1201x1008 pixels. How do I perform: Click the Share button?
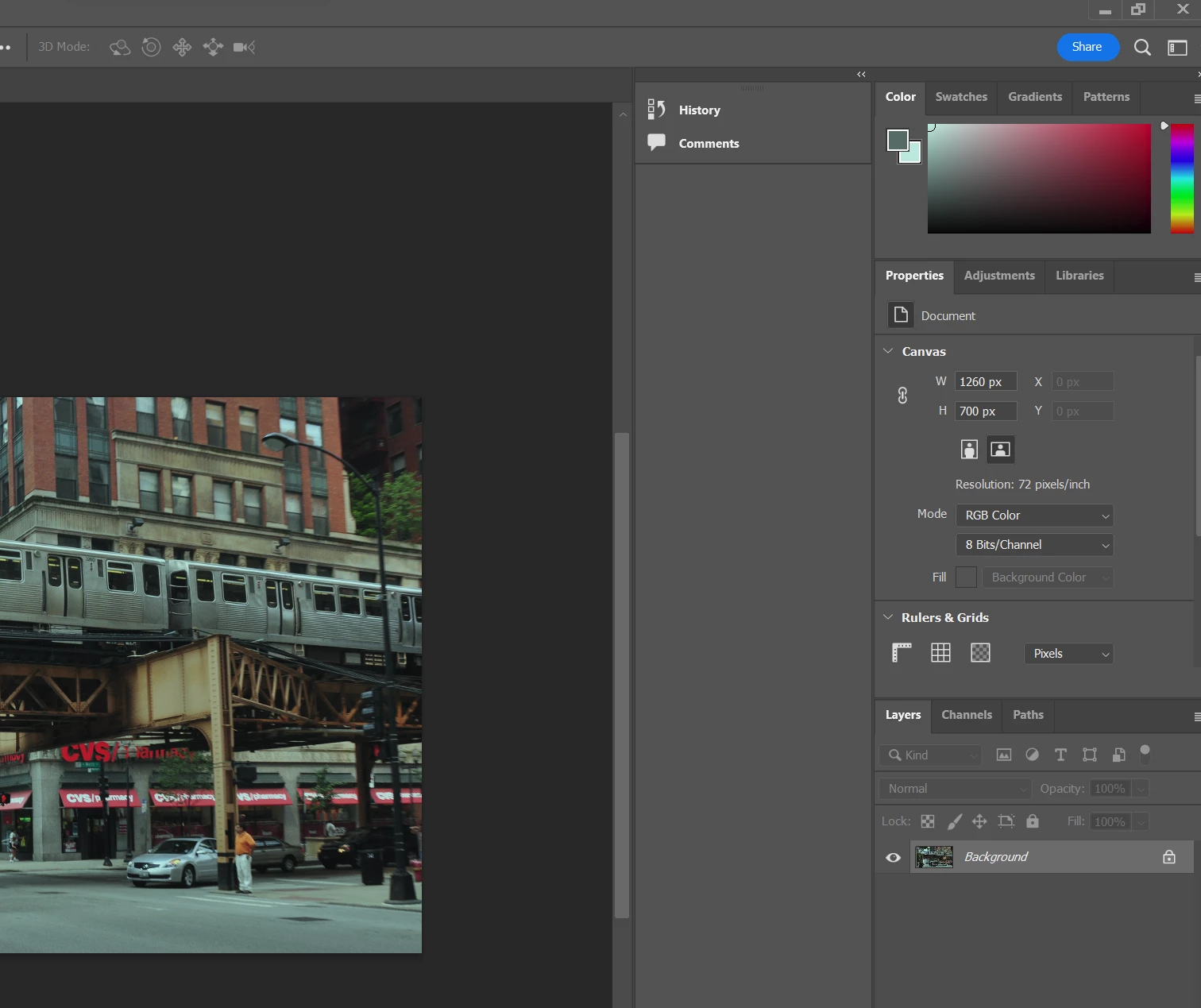pyautogui.click(x=1087, y=47)
